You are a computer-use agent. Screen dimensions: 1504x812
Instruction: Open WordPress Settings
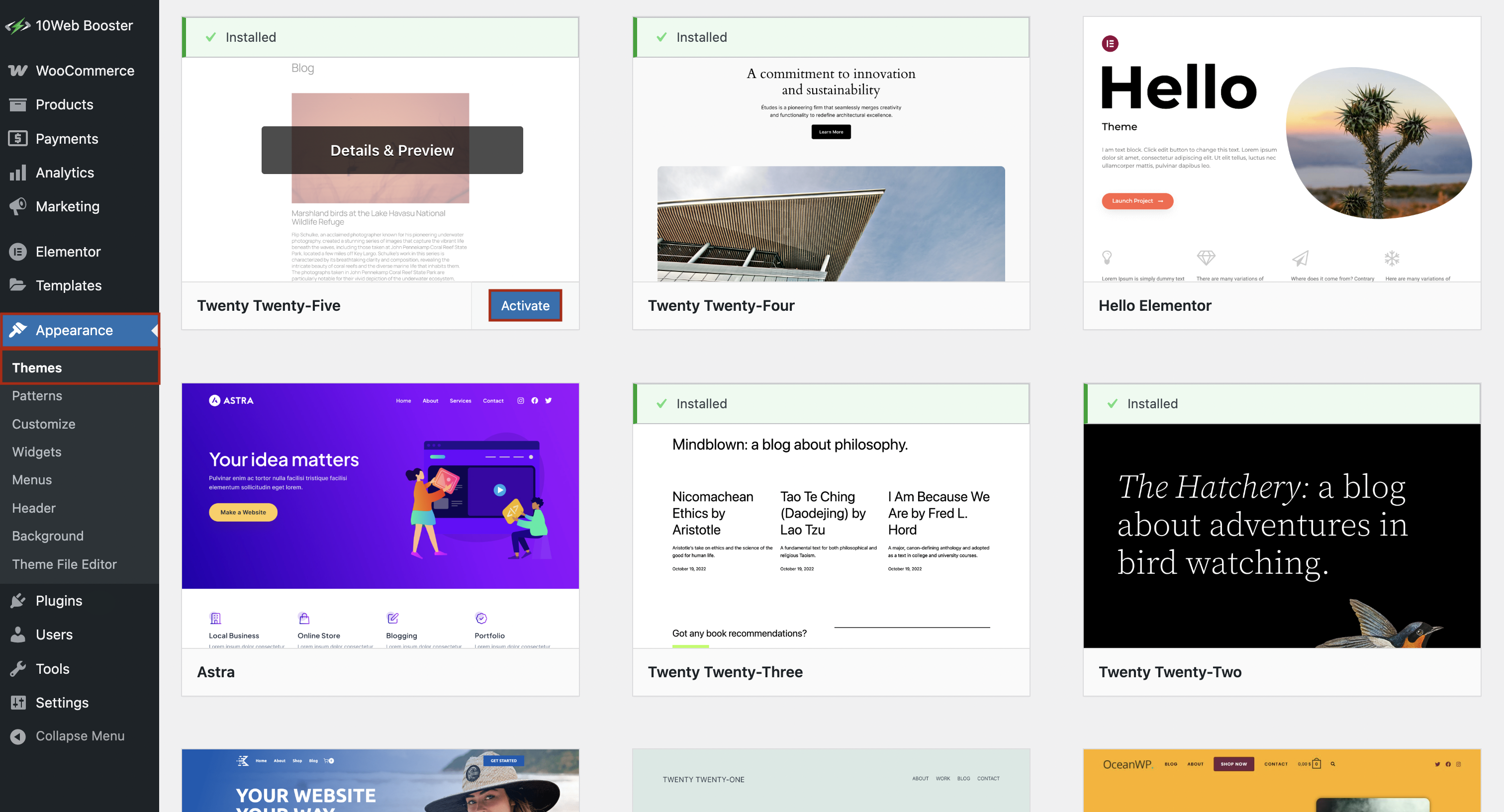pyautogui.click(x=62, y=702)
